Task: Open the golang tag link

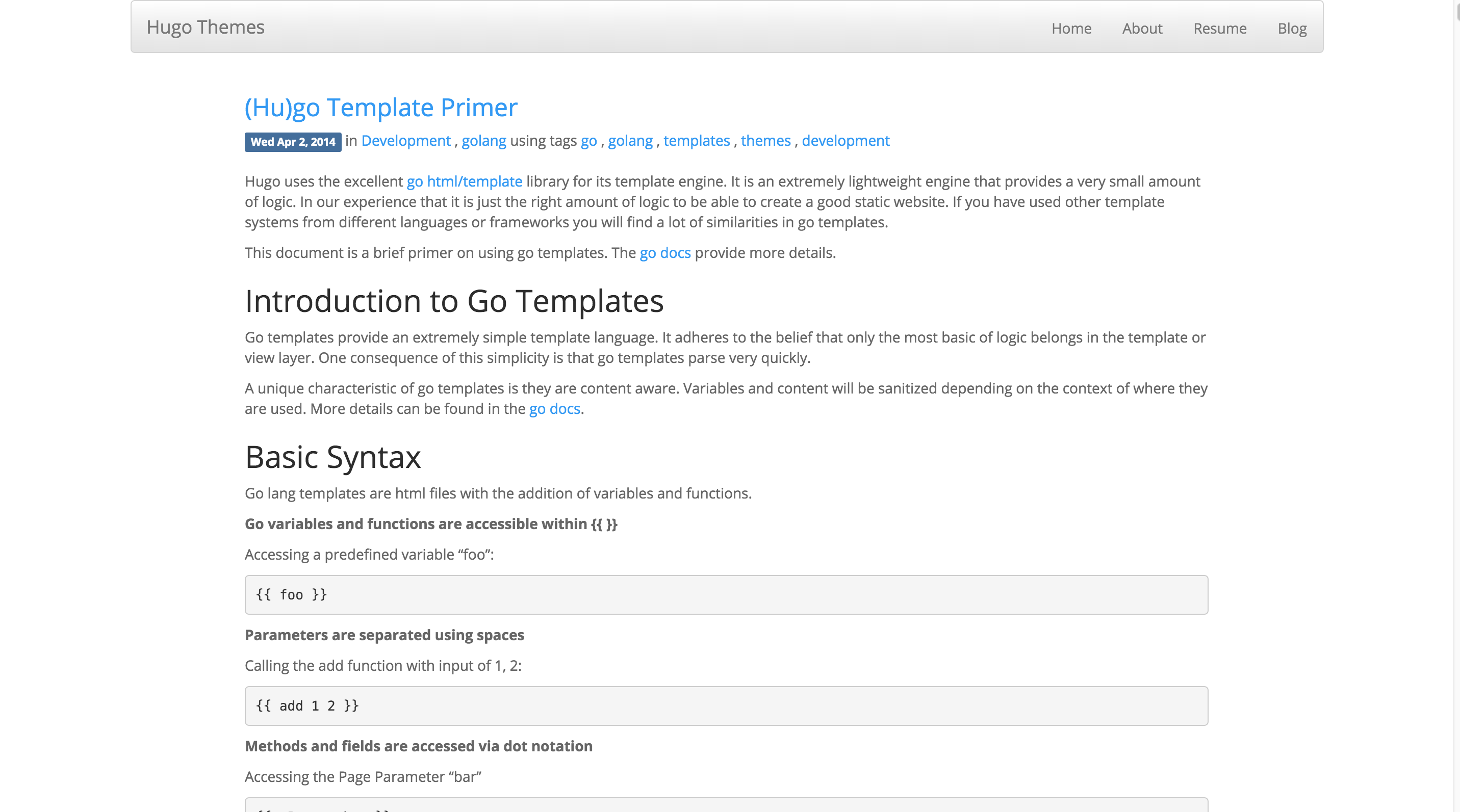Action: click(x=630, y=141)
